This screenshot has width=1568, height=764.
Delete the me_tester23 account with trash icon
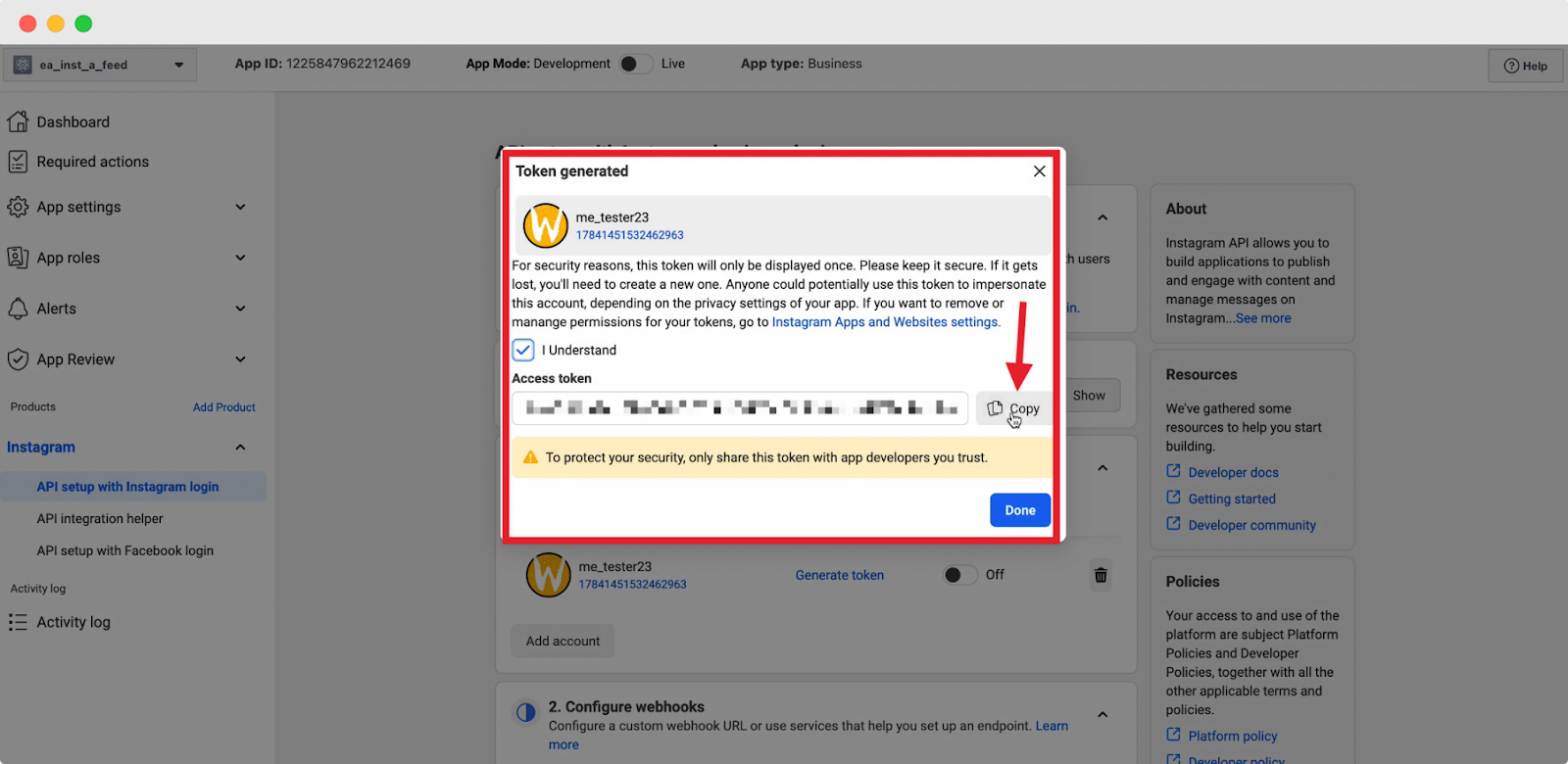pos(1101,575)
